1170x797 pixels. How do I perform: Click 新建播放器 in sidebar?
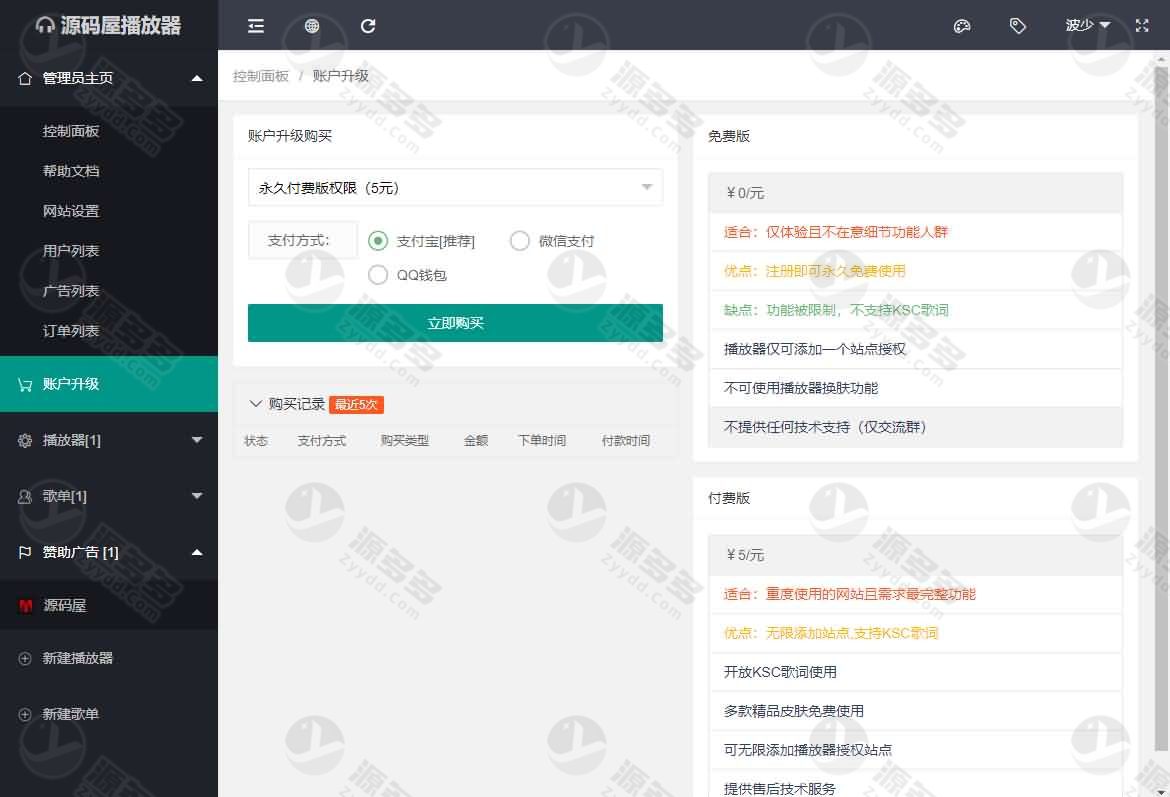(x=78, y=658)
